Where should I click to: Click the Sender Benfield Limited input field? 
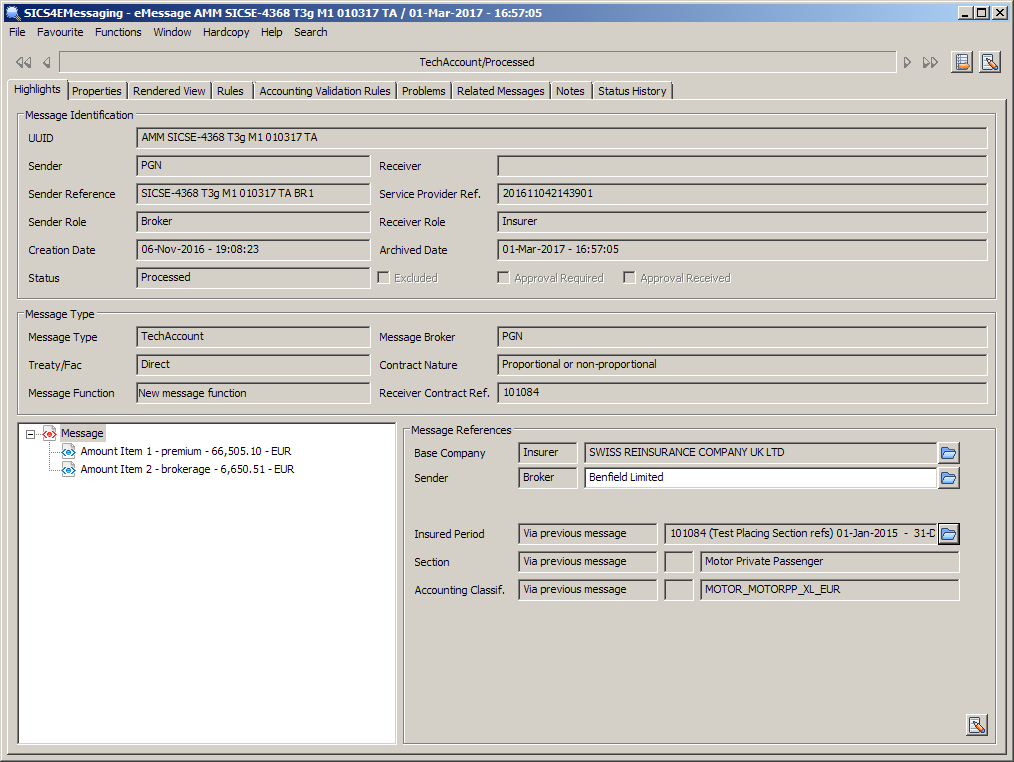coord(760,478)
